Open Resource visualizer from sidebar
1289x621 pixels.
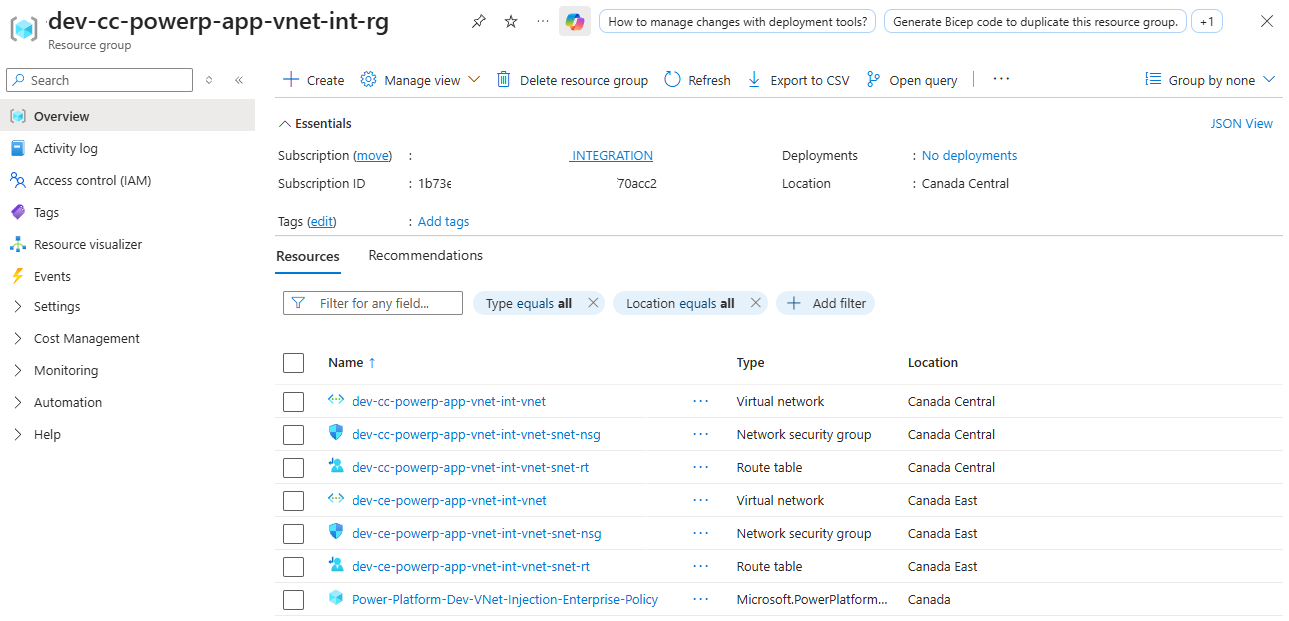(87, 244)
